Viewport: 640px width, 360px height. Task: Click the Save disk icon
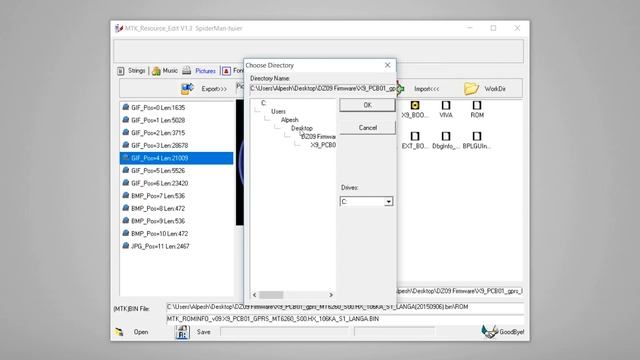(x=182, y=332)
